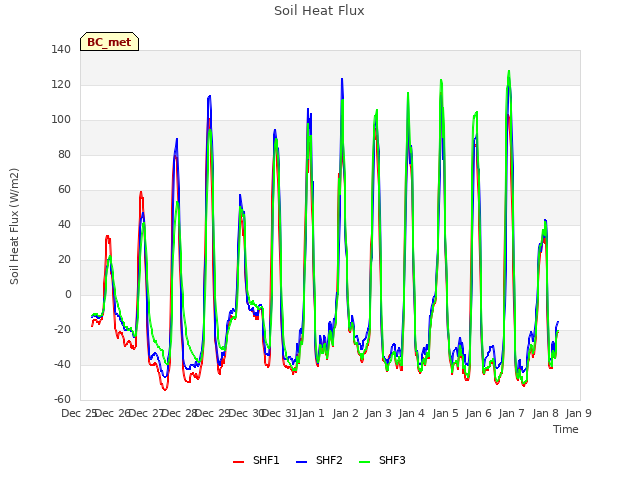
Task: Toggle the SHF3 legend entry
Action: 382,460
